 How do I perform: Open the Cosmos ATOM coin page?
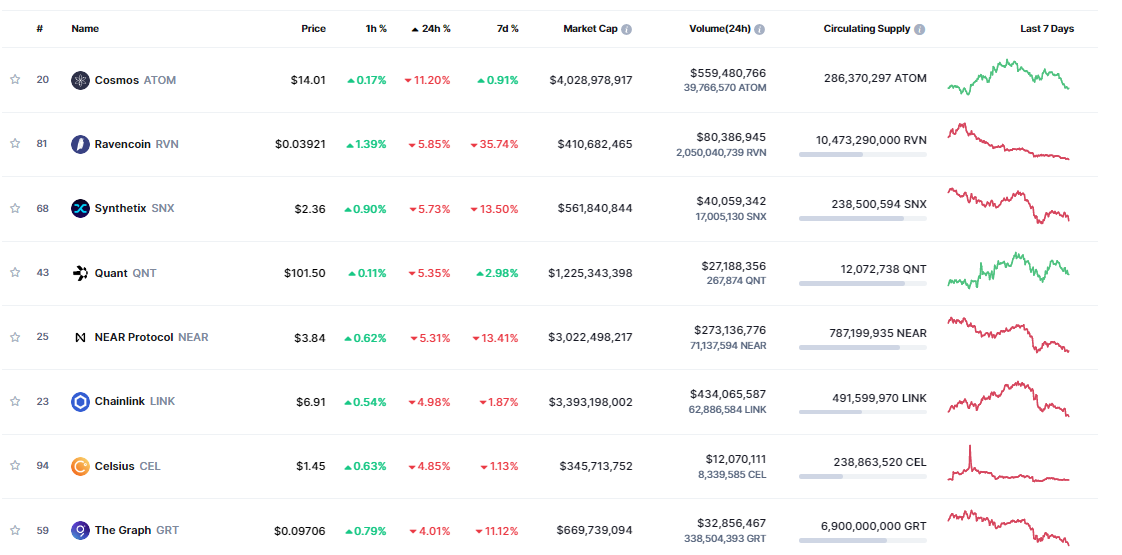click(135, 80)
